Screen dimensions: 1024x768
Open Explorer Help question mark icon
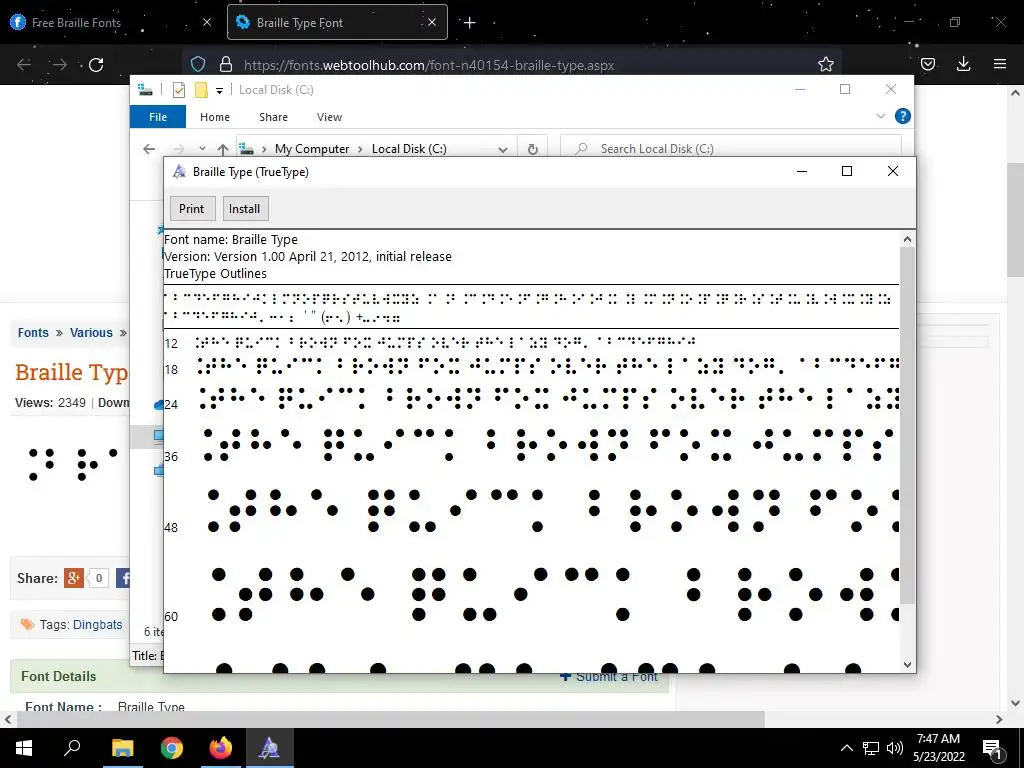pyautogui.click(x=903, y=116)
